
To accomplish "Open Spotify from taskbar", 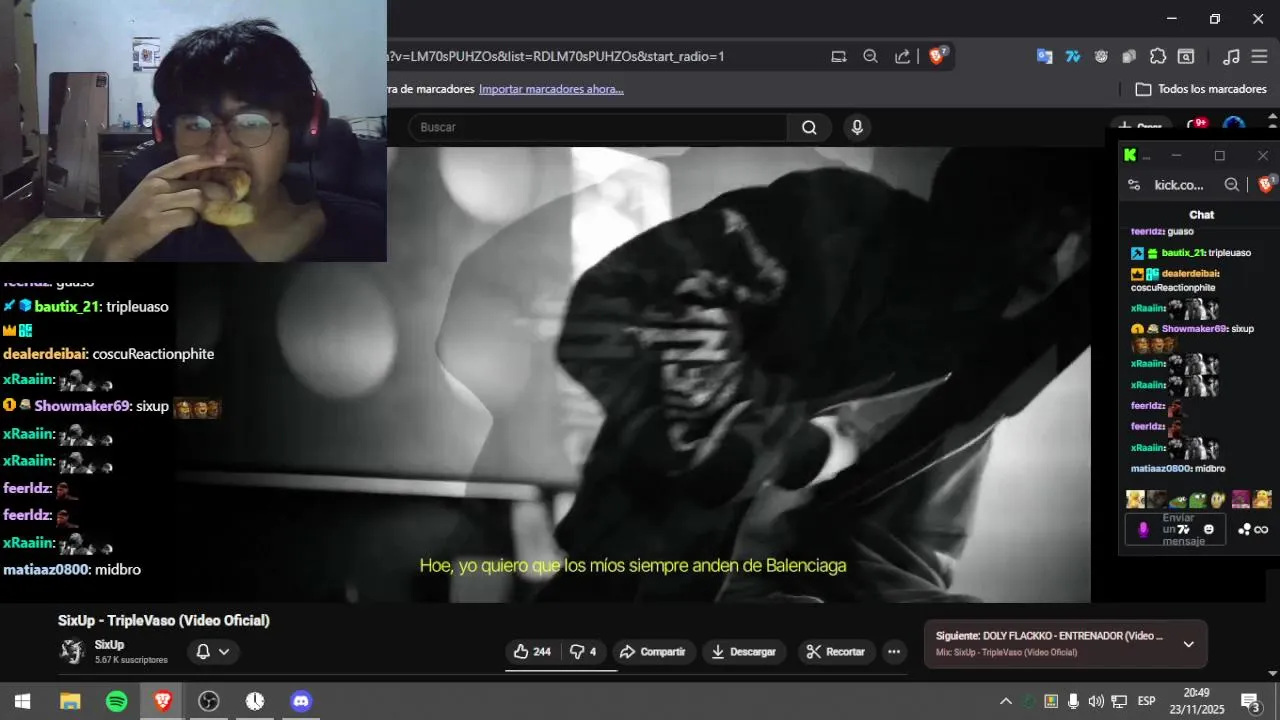I will (x=116, y=701).
